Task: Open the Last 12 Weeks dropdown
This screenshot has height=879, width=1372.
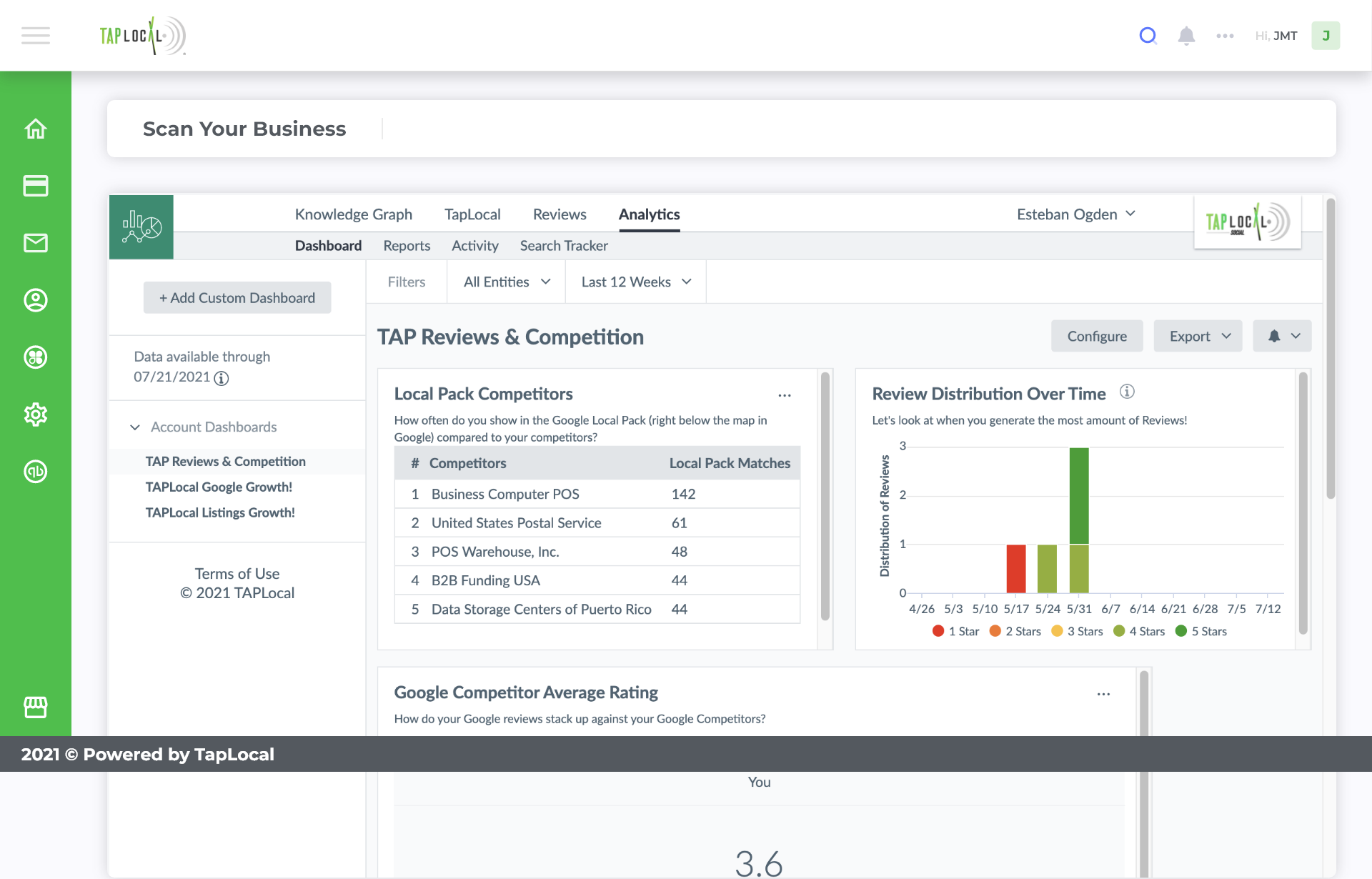Action: (x=636, y=282)
